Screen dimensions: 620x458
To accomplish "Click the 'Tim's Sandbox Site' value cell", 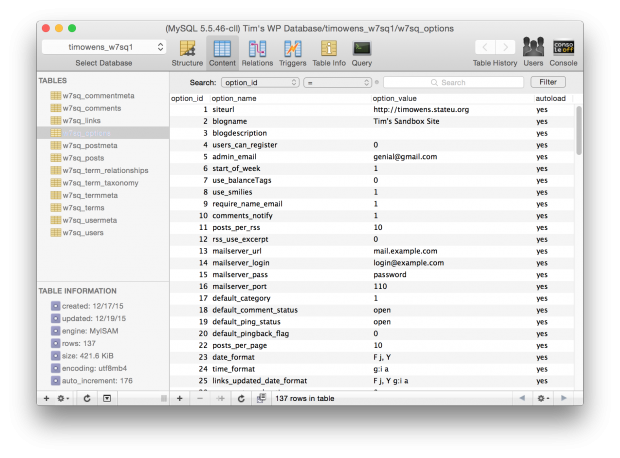I will click(406, 121).
